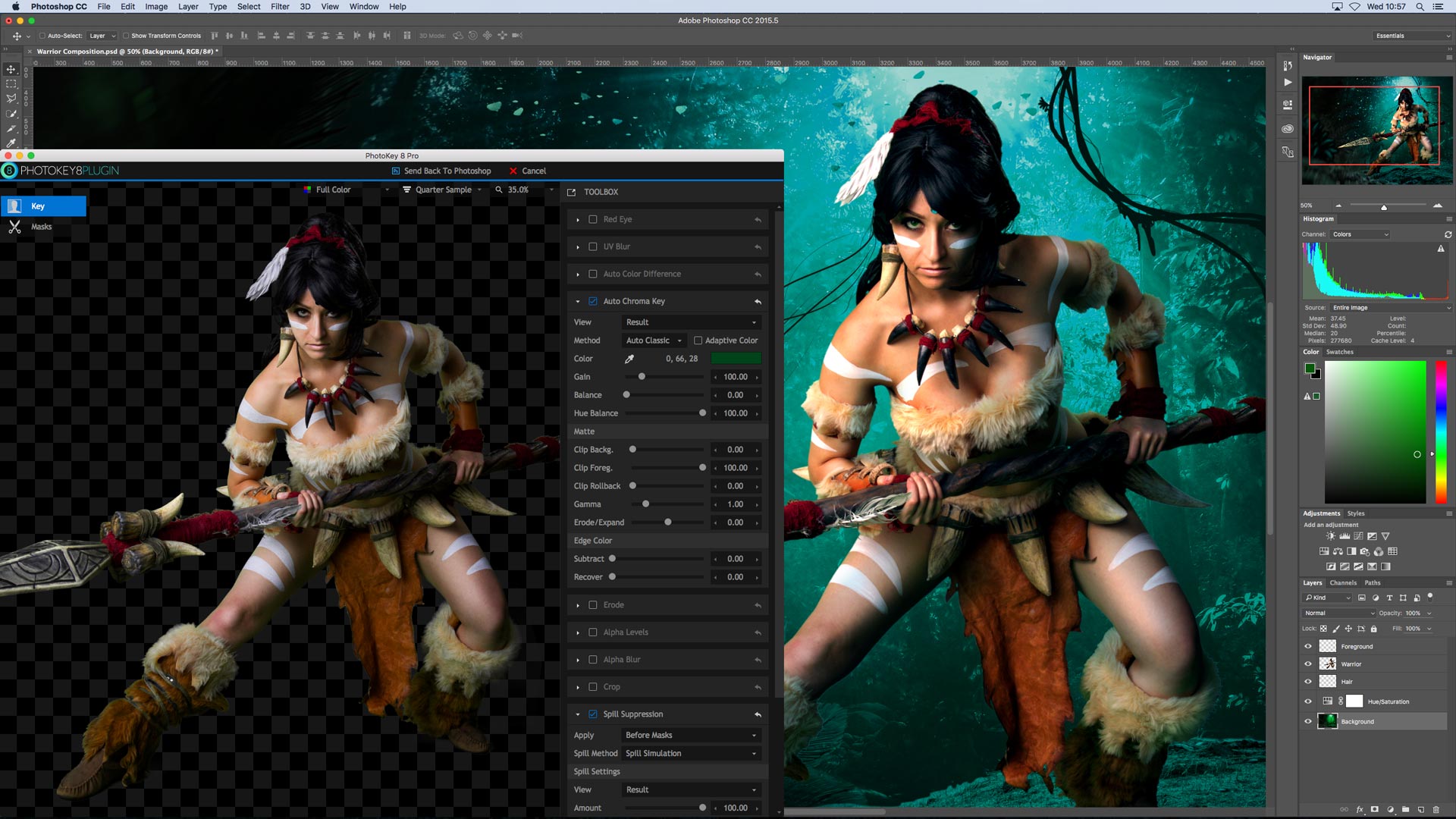Expand the Crop filter section
This screenshot has width=1456, height=819.
tap(577, 687)
